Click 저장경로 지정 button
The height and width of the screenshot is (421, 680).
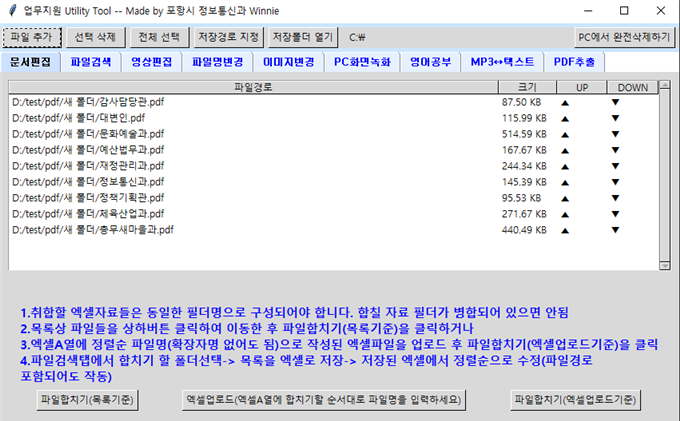pos(229,37)
